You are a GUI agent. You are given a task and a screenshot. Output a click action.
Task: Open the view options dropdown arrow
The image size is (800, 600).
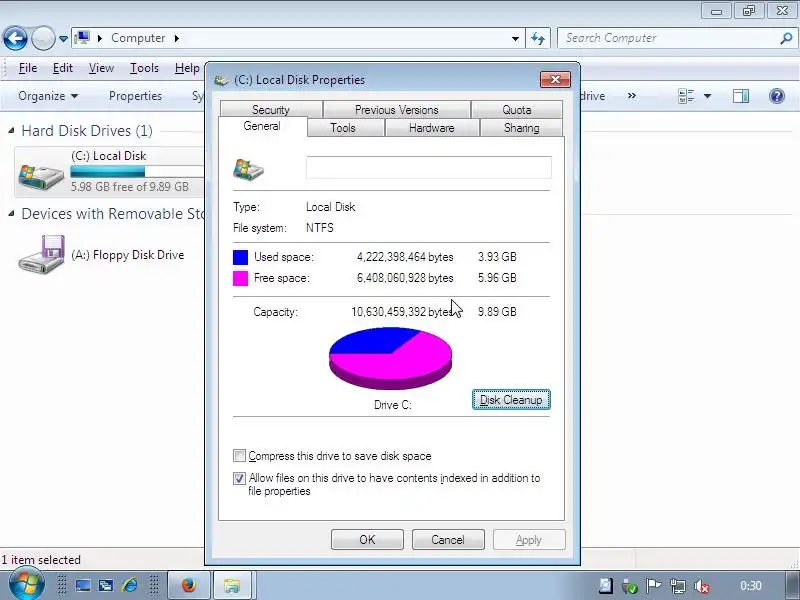point(707,96)
